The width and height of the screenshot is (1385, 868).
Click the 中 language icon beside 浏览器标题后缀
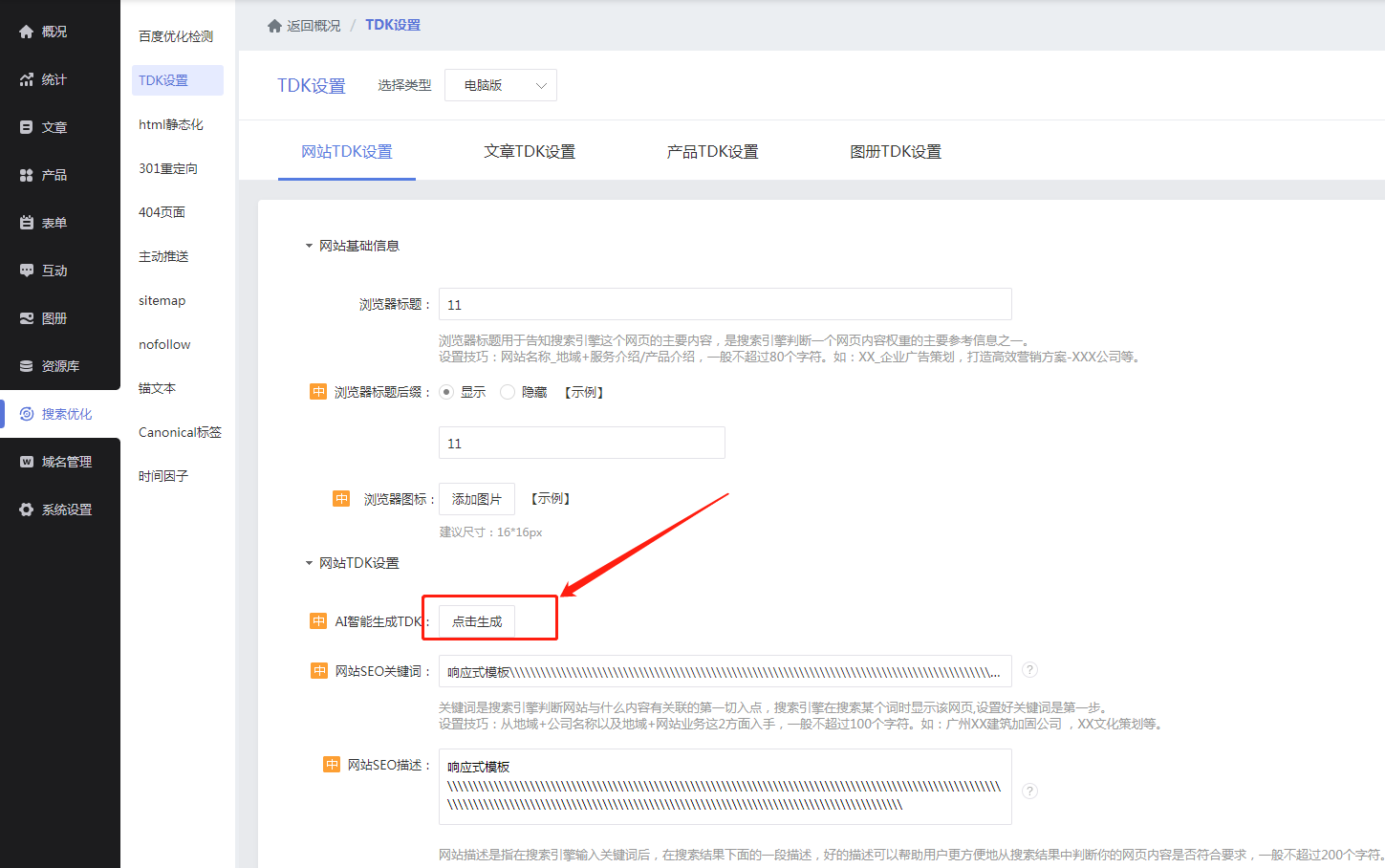(x=318, y=392)
